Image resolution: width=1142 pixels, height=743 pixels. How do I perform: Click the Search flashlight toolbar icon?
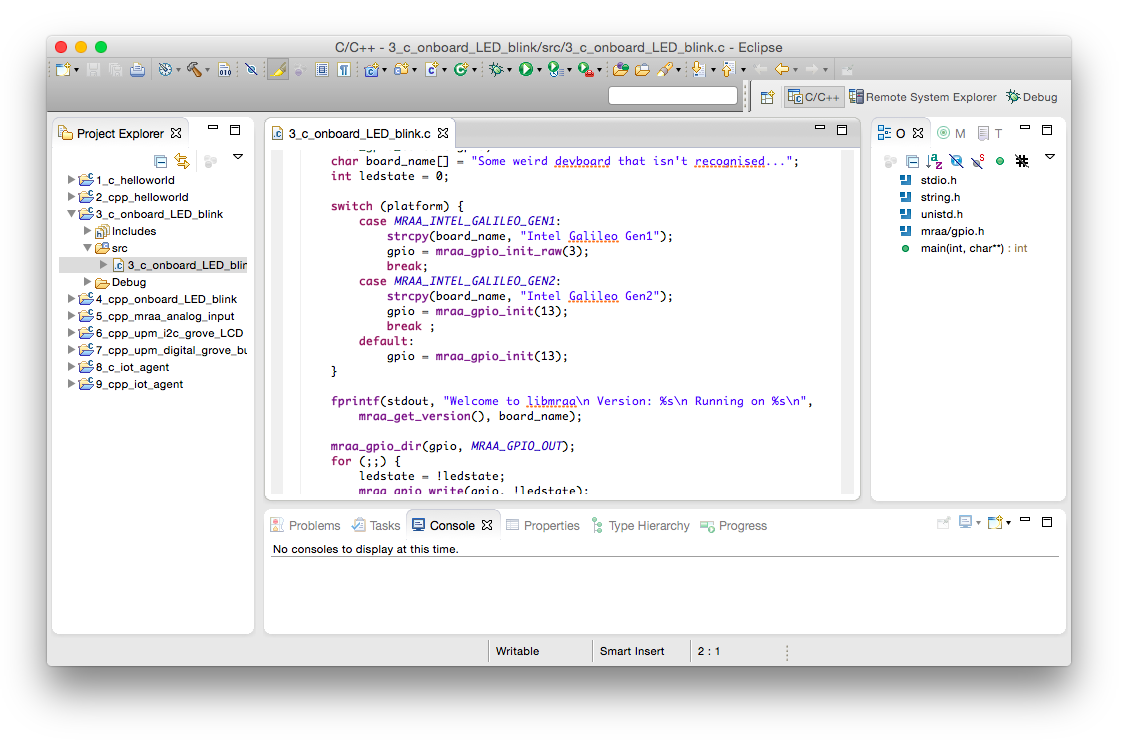click(665, 70)
